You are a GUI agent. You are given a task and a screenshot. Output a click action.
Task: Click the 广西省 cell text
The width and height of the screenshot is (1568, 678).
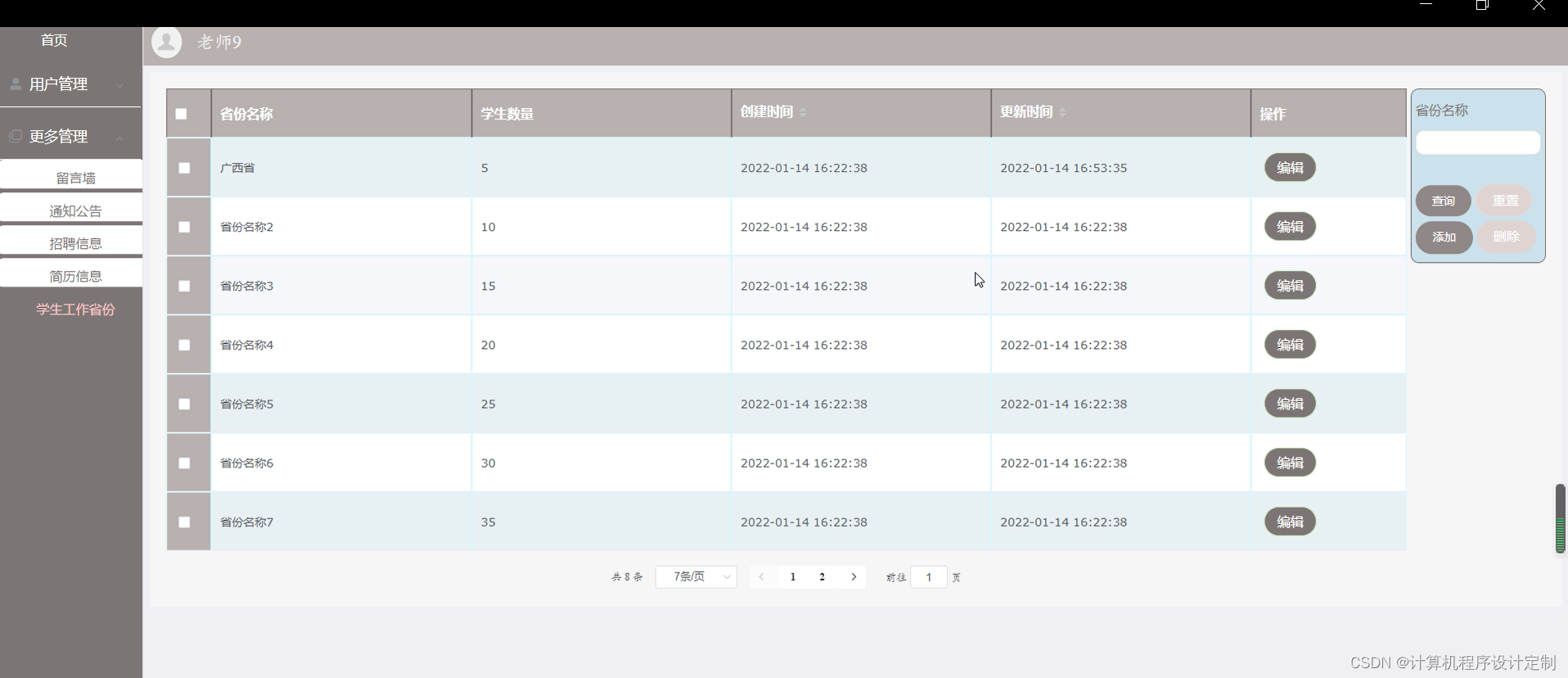[237, 168]
